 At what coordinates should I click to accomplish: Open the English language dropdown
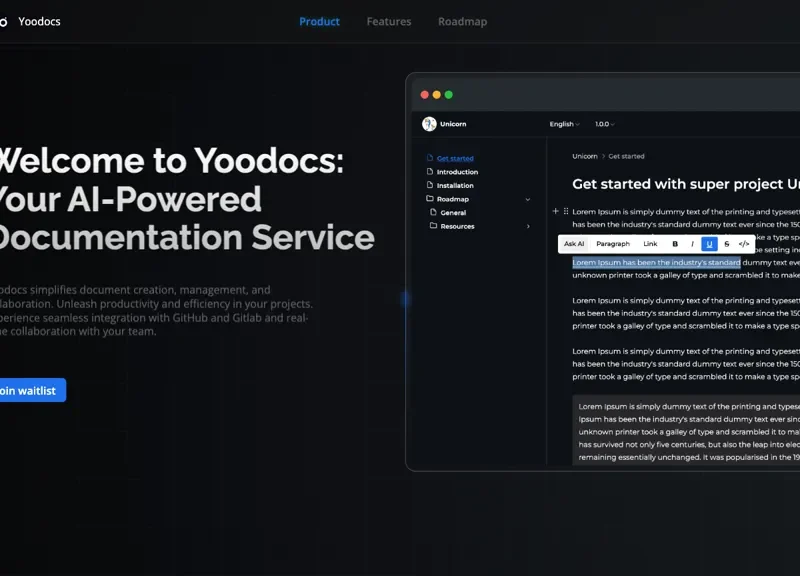pyautogui.click(x=563, y=123)
